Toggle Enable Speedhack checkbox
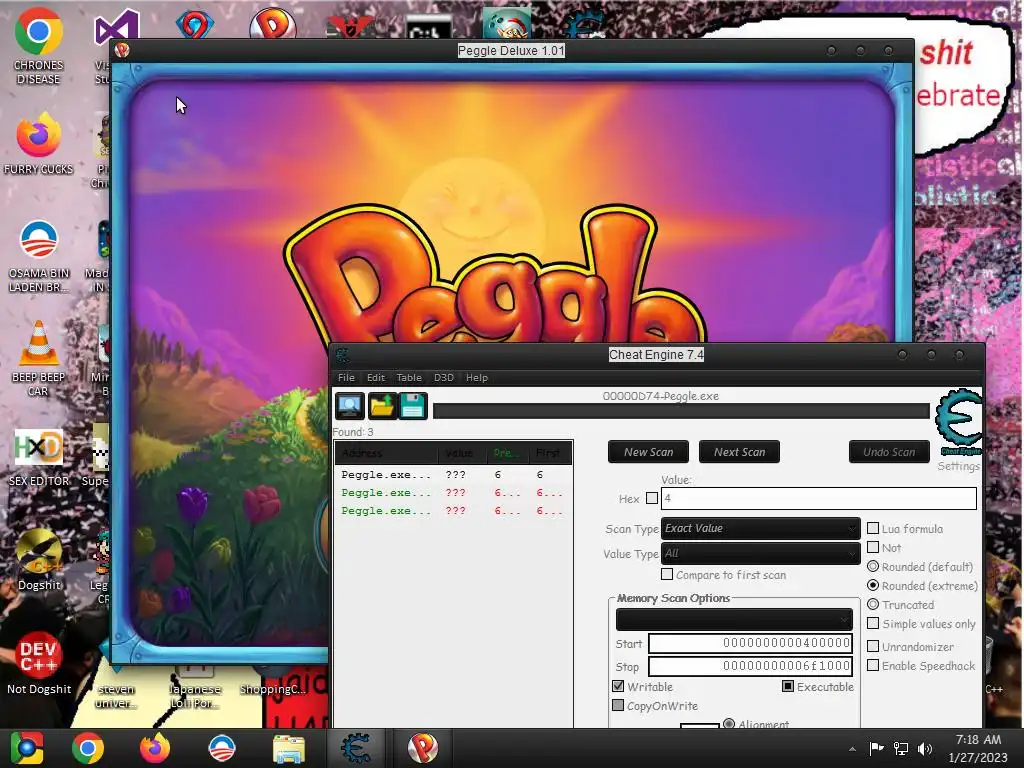This screenshot has height=768, width=1024. 873,665
